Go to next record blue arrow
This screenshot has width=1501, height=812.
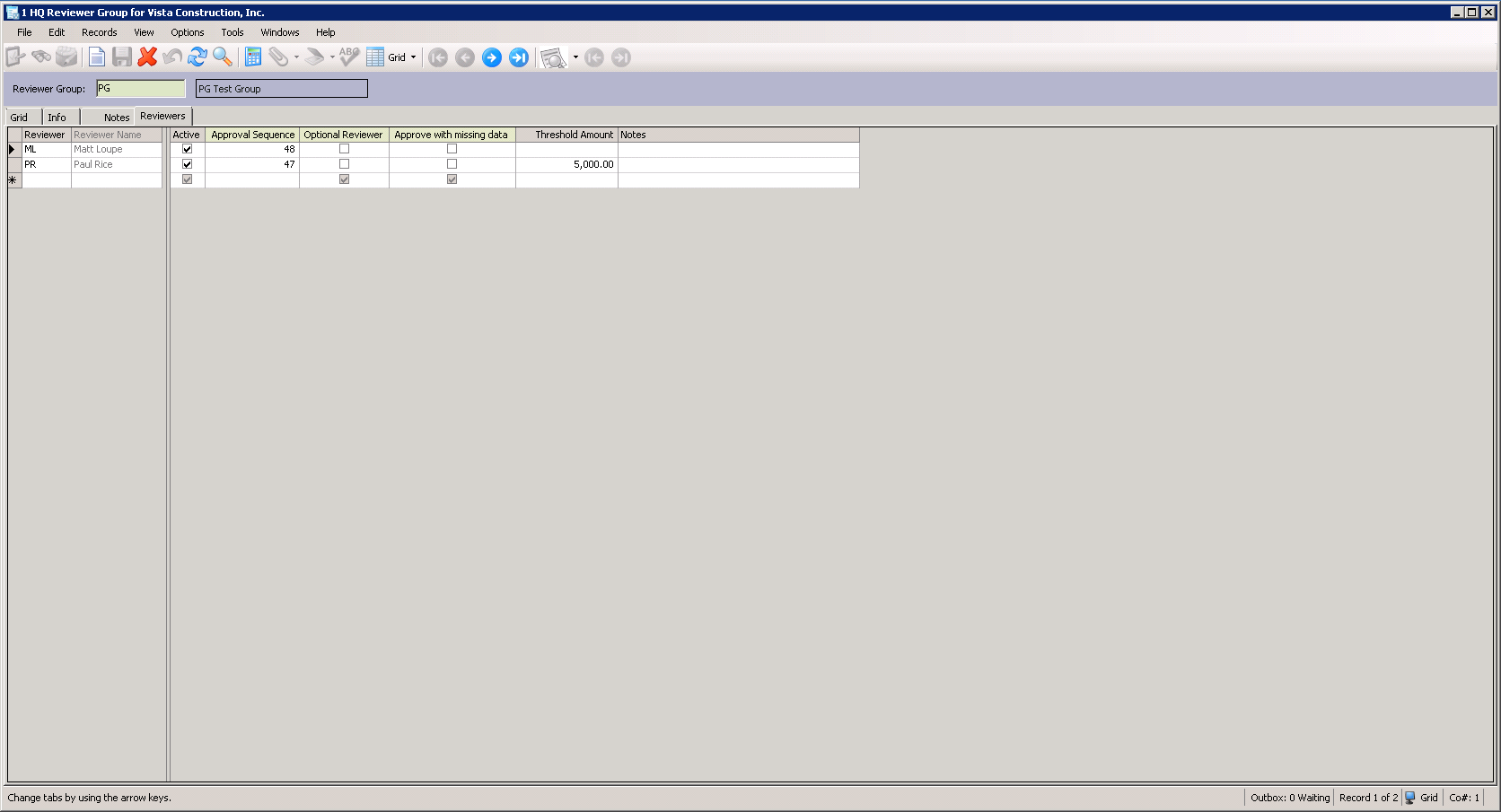tap(492, 57)
